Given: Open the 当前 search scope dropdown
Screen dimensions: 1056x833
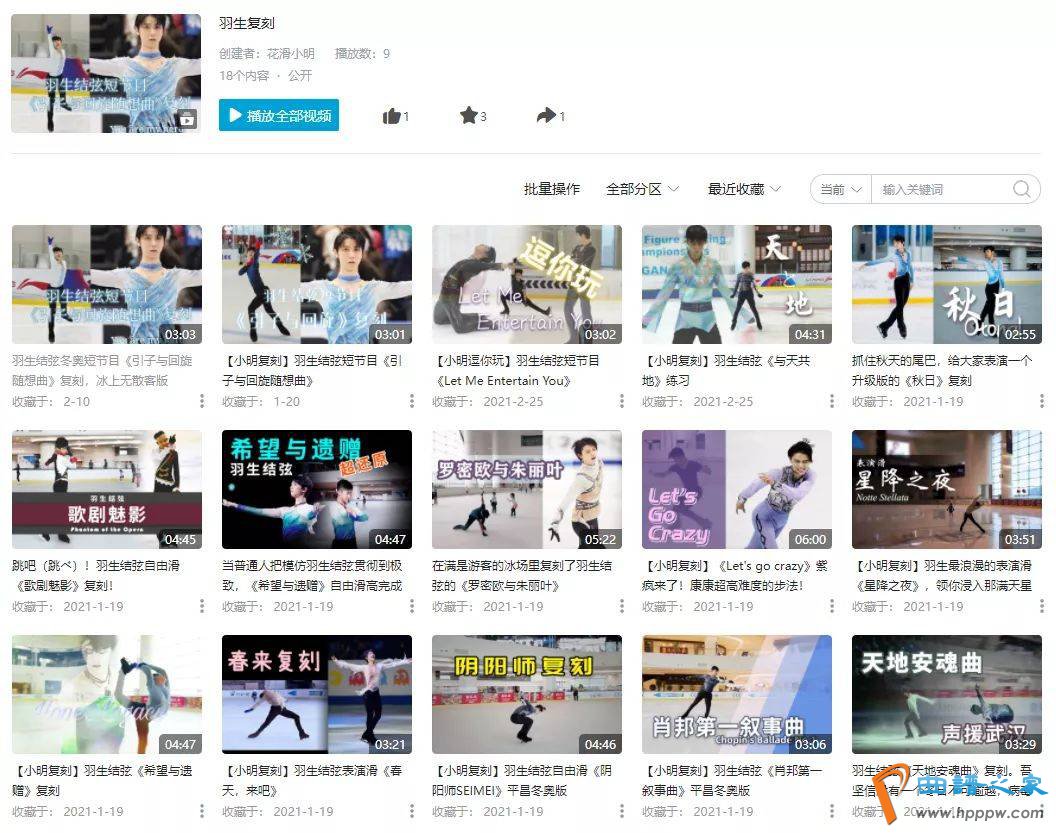Looking at the screenshot, I should pos(840,189).
